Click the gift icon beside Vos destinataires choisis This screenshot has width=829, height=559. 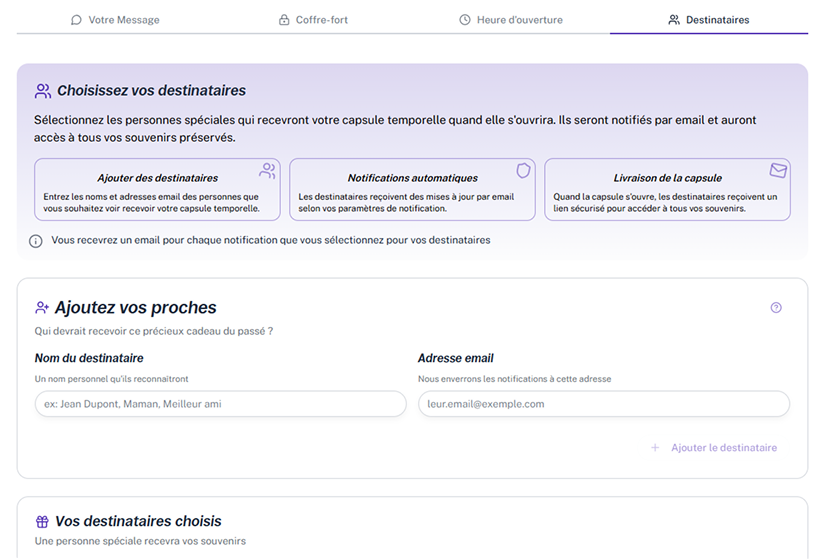click(x=42, y=521)
